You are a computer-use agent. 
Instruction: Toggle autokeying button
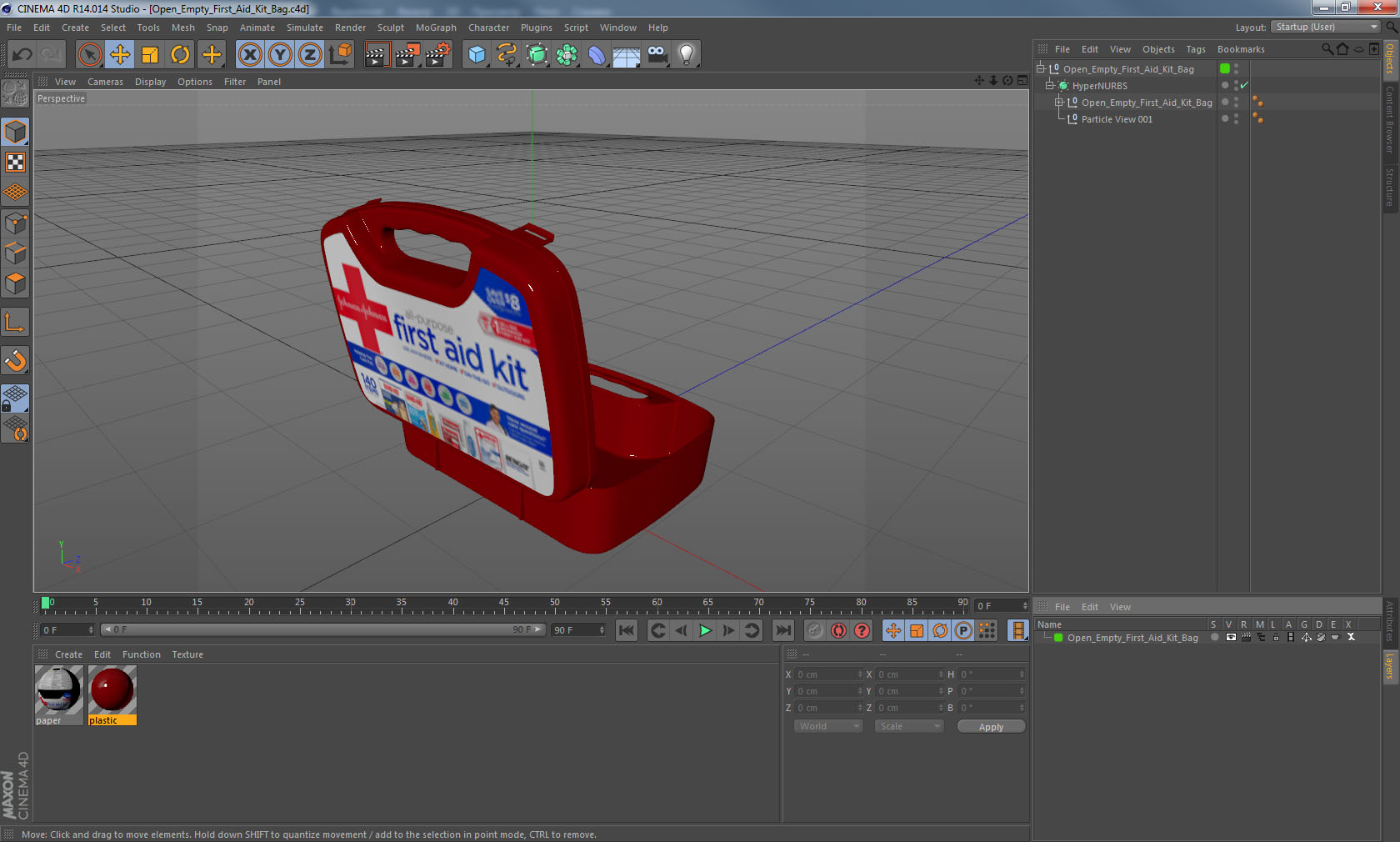tap(838, 630)
